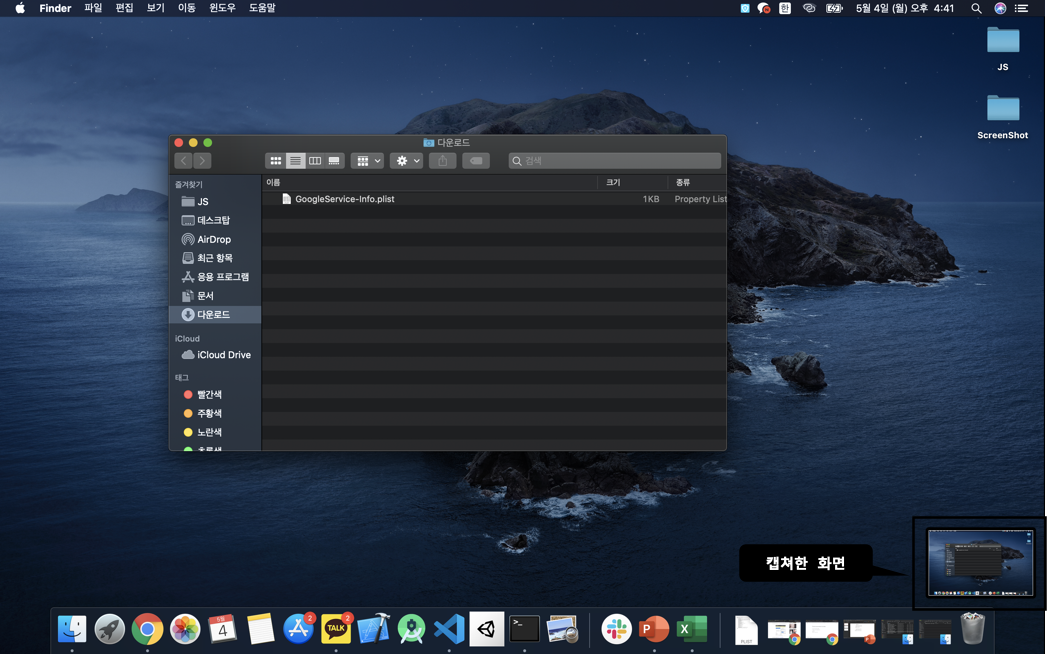The image size is (1047, 654).
Task: Click the captured screenshot preview thumbnail
Action: [x=980, y=562]
